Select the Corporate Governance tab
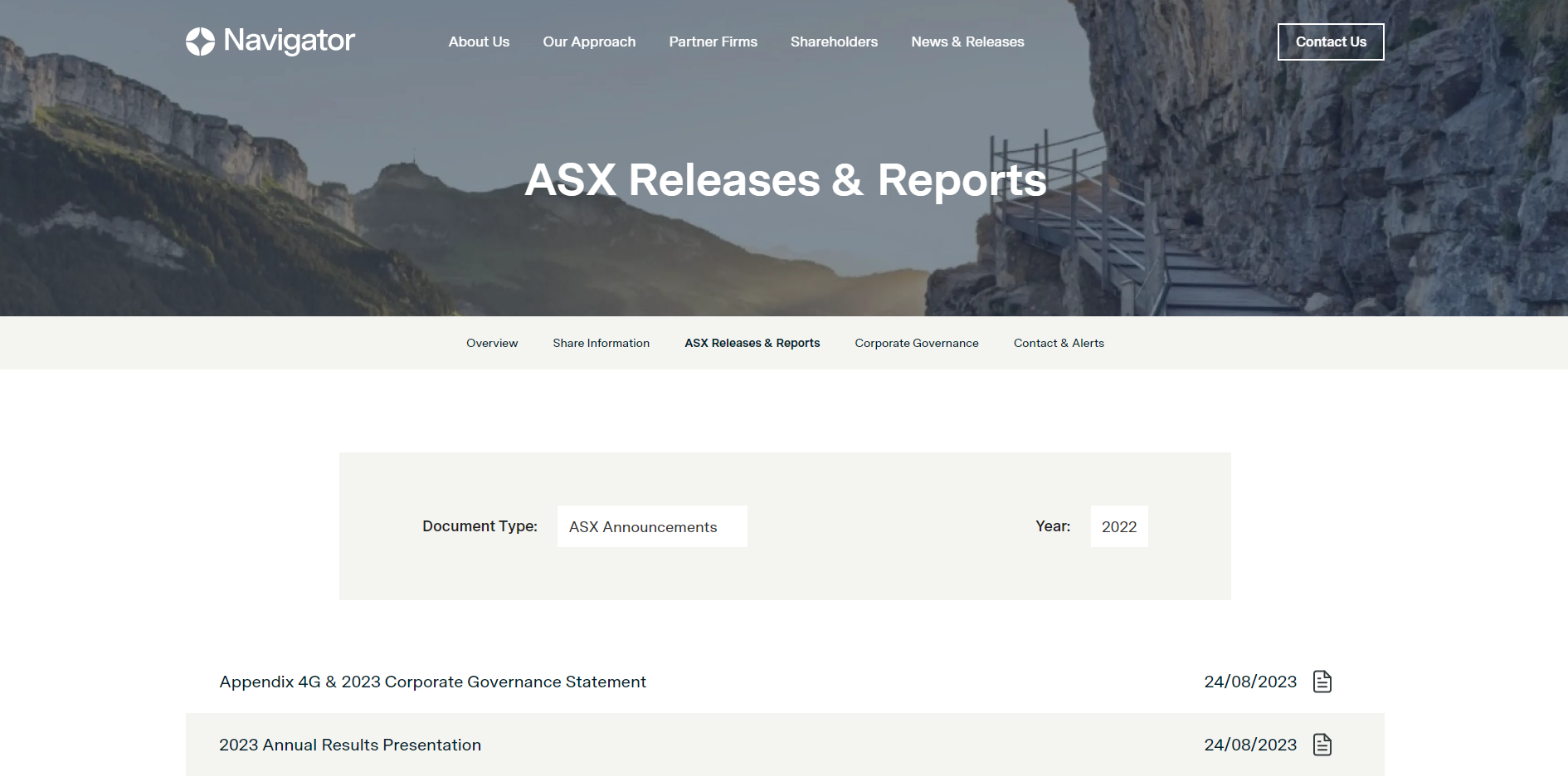Screen dimensions: 1568x782 click(916, 343)
